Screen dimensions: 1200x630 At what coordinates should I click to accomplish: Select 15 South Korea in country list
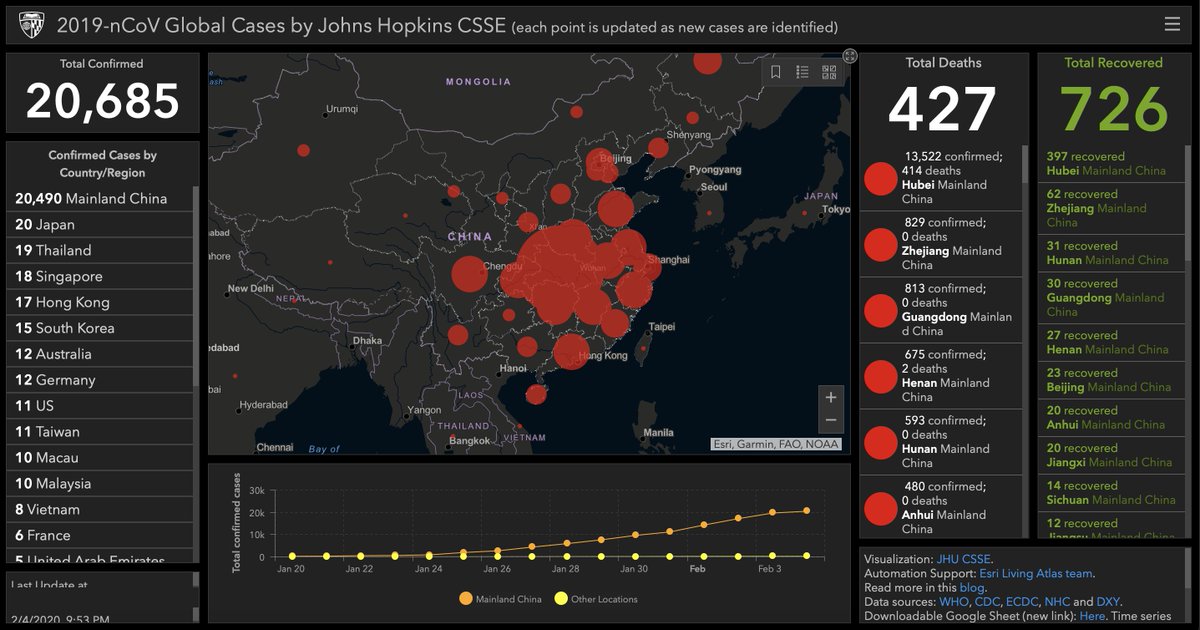(99, 328)
